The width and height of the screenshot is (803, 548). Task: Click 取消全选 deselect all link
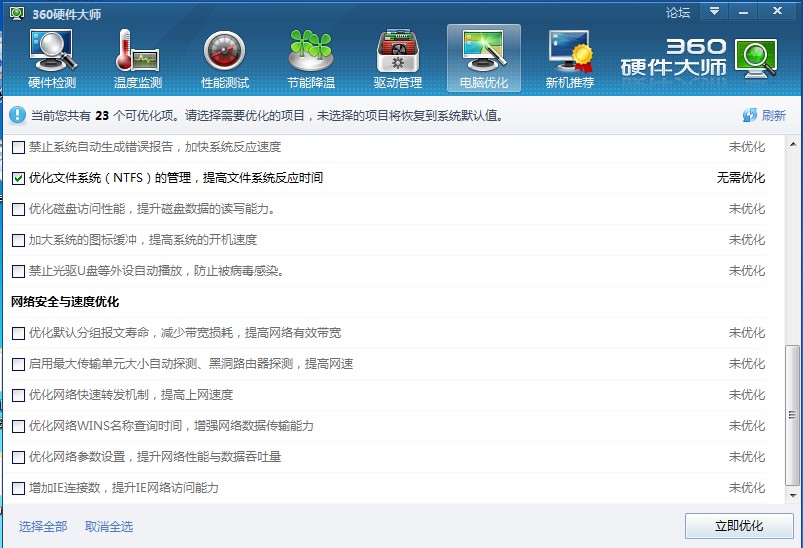109,526
